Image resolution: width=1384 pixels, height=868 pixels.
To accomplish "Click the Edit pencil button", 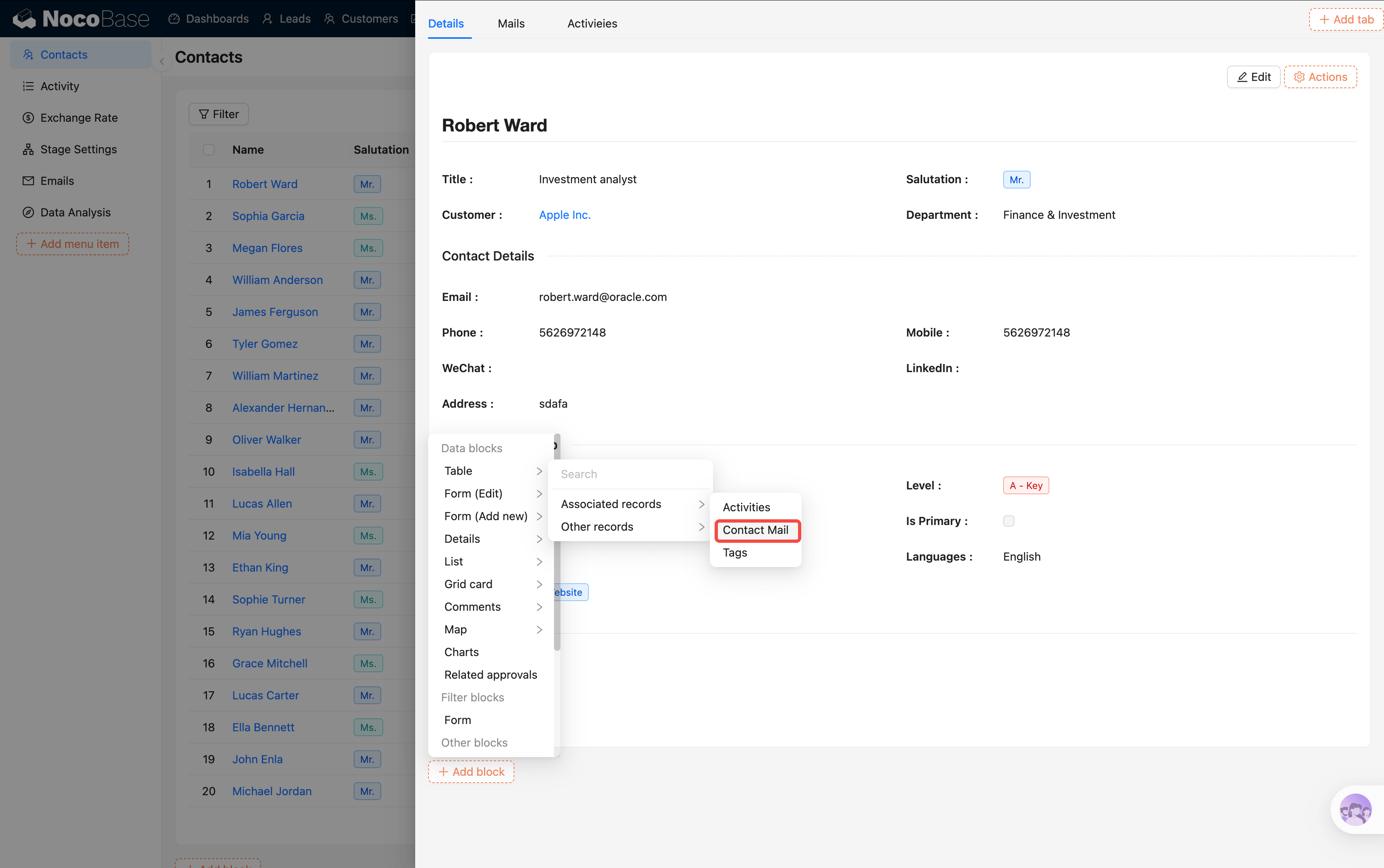I will coord(1253,77).
